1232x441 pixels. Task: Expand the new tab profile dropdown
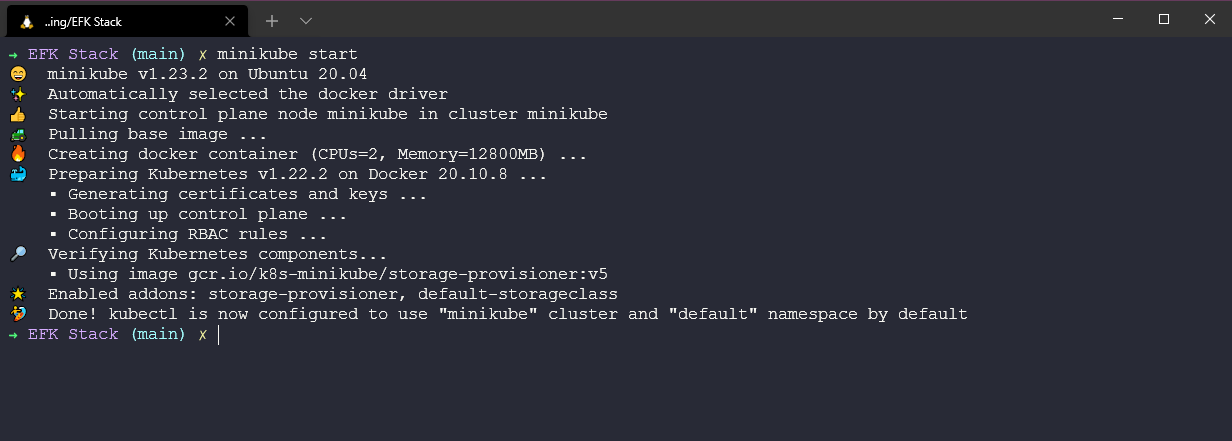(306, 21)
